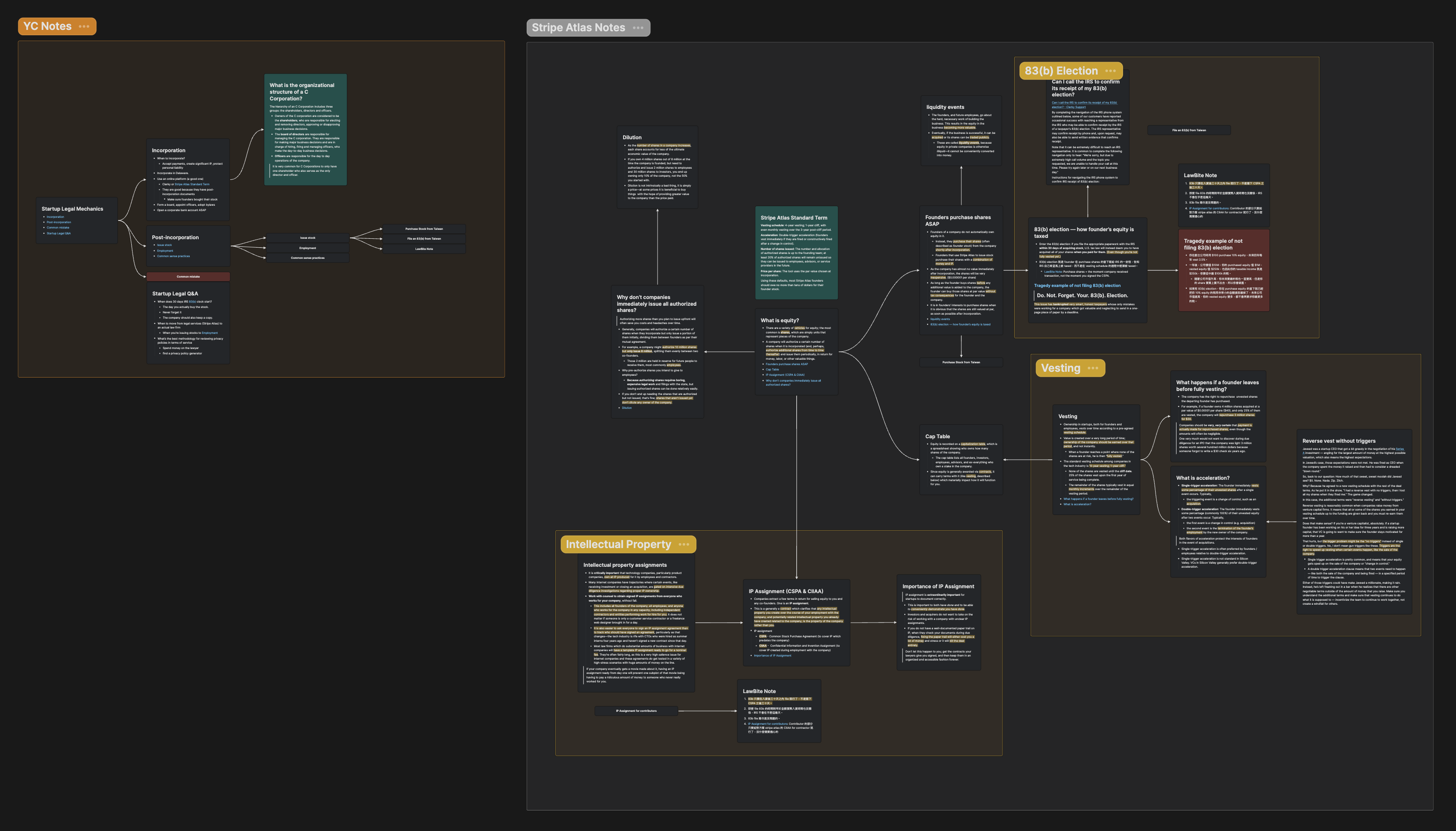The image size is (1456, 831).
Task: Click the 83(b) Election section ellipsis icon
Action: coord(1110,71)
